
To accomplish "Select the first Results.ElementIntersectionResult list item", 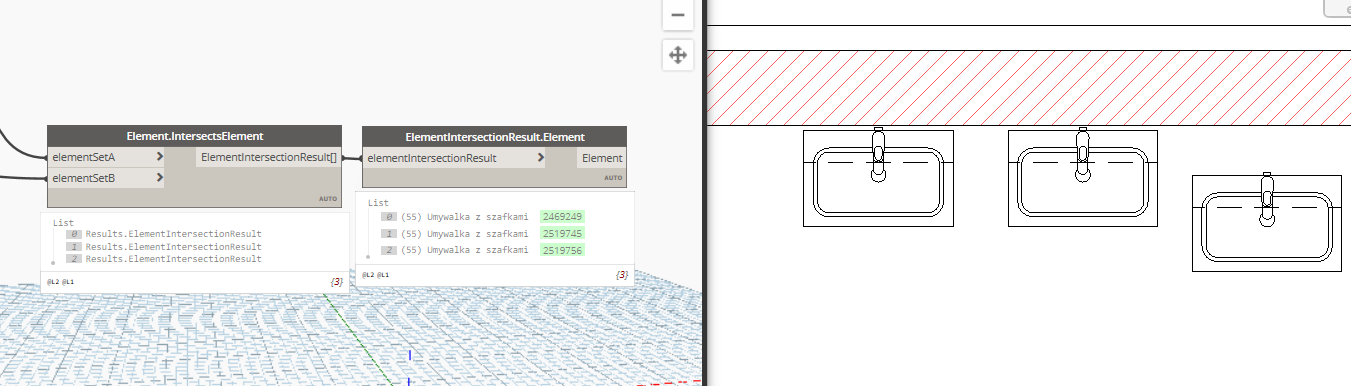I will click(173, 234).
